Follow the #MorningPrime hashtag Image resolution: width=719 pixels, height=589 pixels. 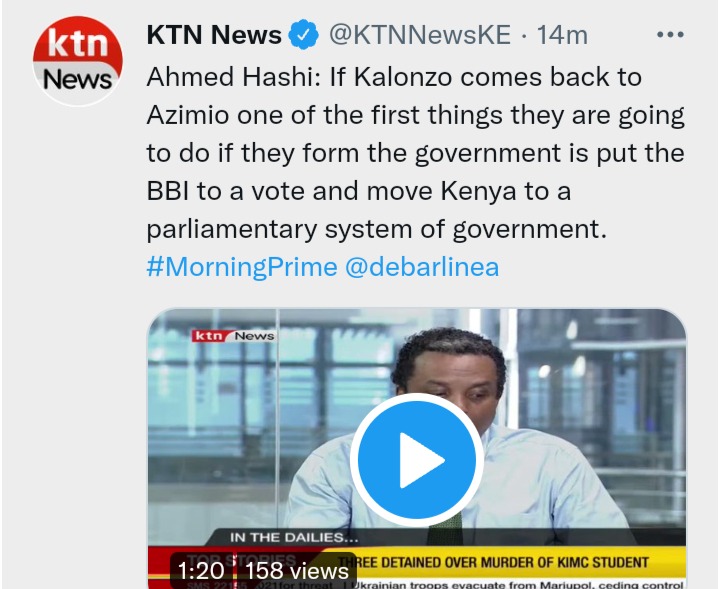(x=242, y=267)
